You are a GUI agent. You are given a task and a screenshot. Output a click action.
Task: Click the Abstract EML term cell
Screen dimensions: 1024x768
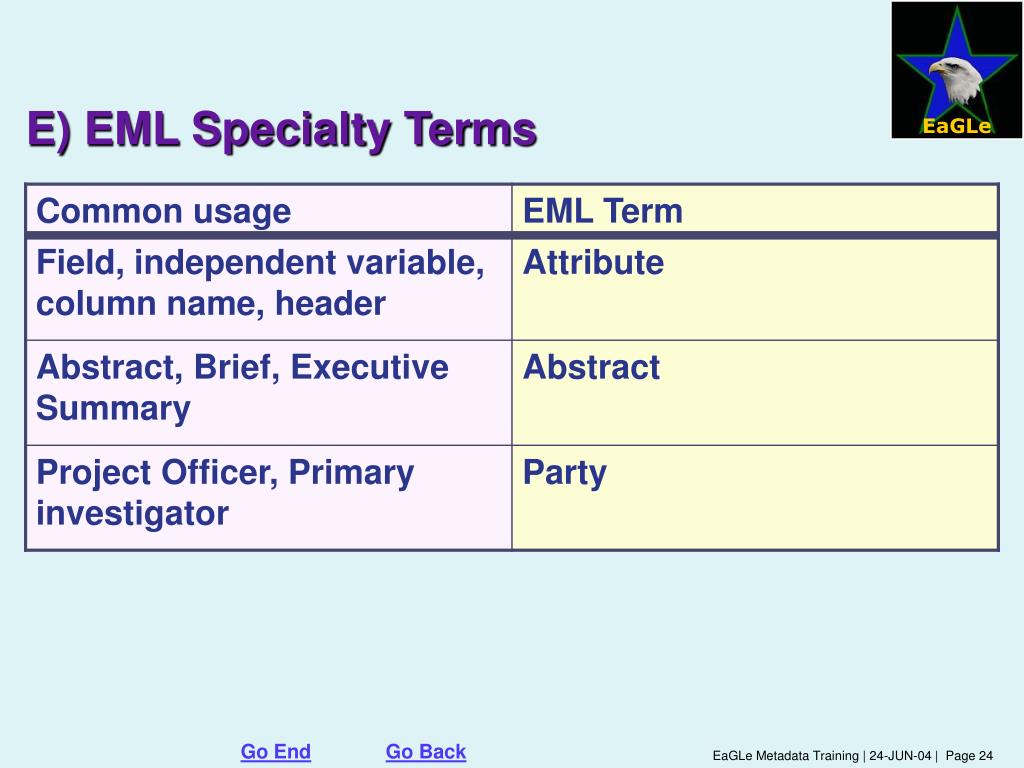(x=755, y=393)
